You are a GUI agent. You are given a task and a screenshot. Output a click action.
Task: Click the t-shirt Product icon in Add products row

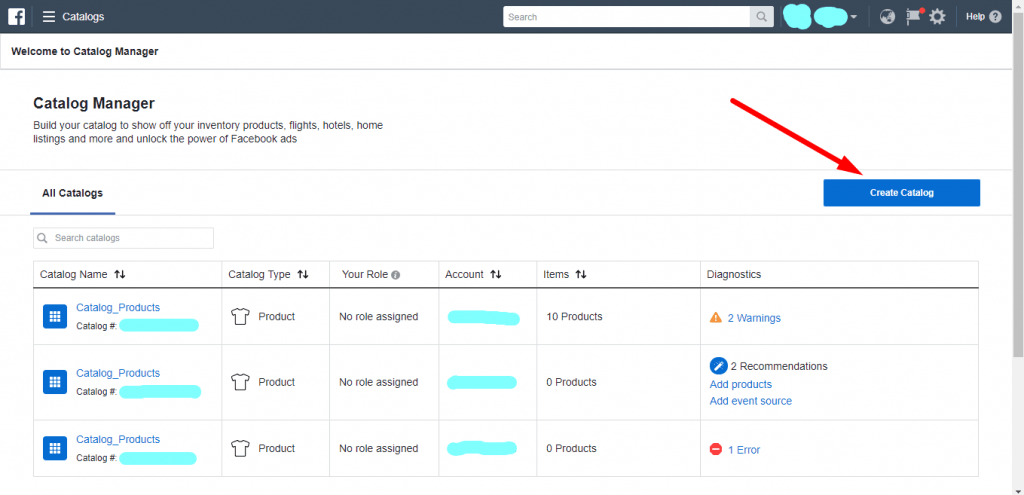click(x=240, y=382)
